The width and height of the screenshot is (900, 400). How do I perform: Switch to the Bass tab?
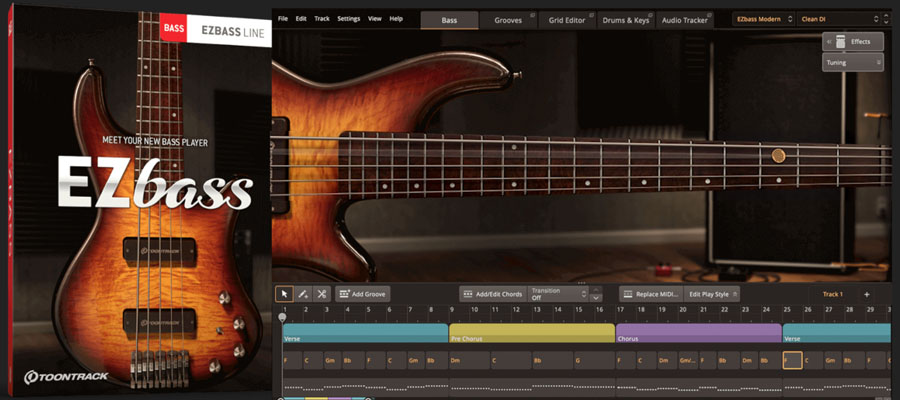tap(449, 20)
